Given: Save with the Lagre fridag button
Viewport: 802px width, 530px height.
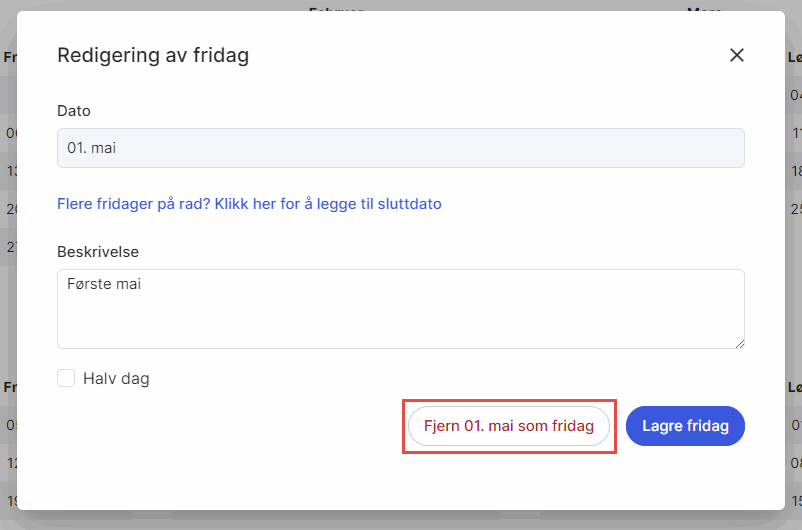Looking at the screenshot, I should tap(685, 426).
